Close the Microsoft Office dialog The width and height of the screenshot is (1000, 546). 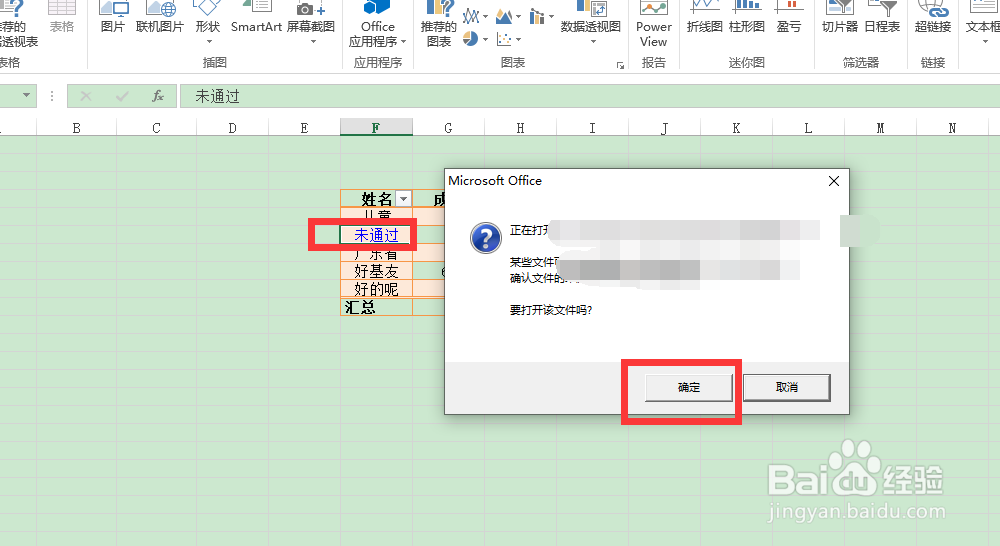pyautogui.click(x=834, y=181)
